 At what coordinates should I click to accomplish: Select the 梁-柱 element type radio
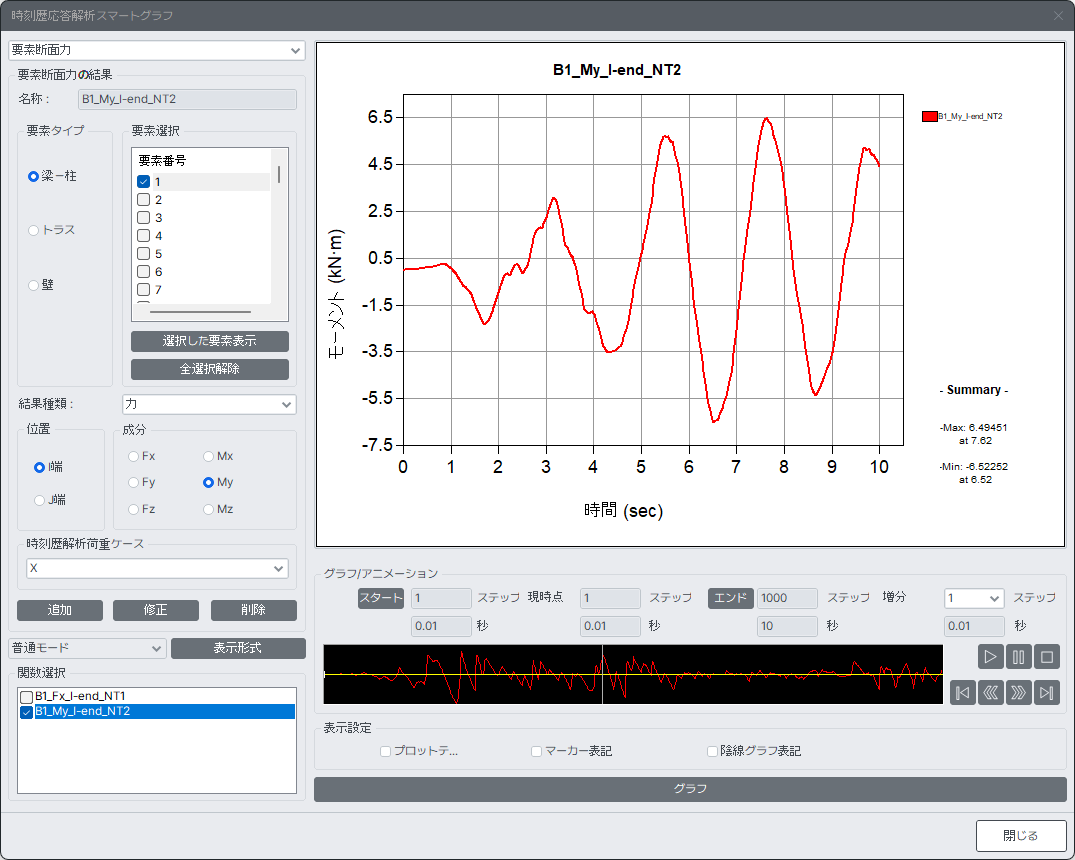[33, 176]
